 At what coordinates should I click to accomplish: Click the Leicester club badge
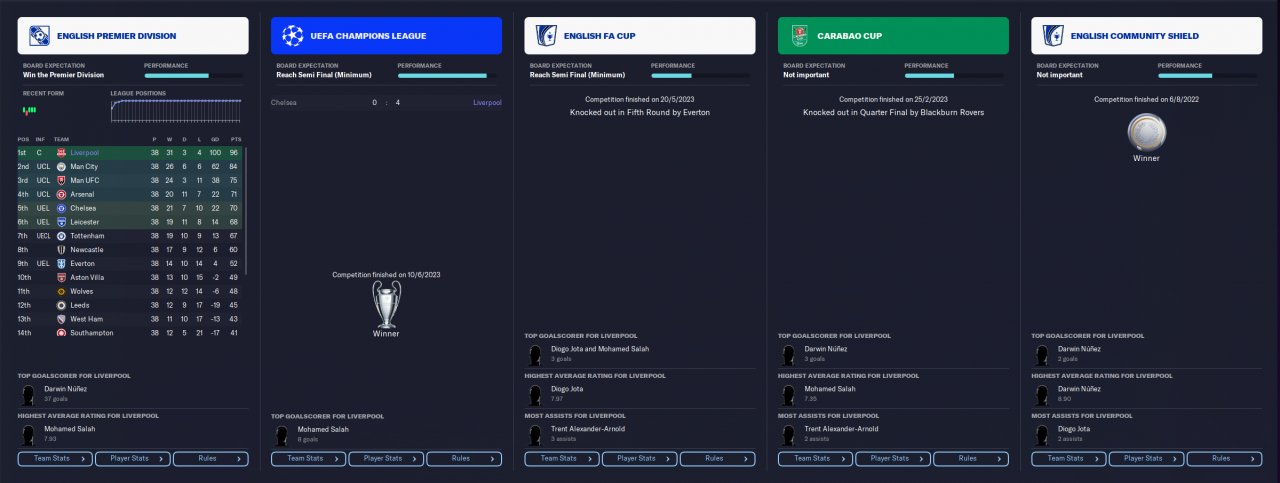pyautogui.click(x=61, y=222)
